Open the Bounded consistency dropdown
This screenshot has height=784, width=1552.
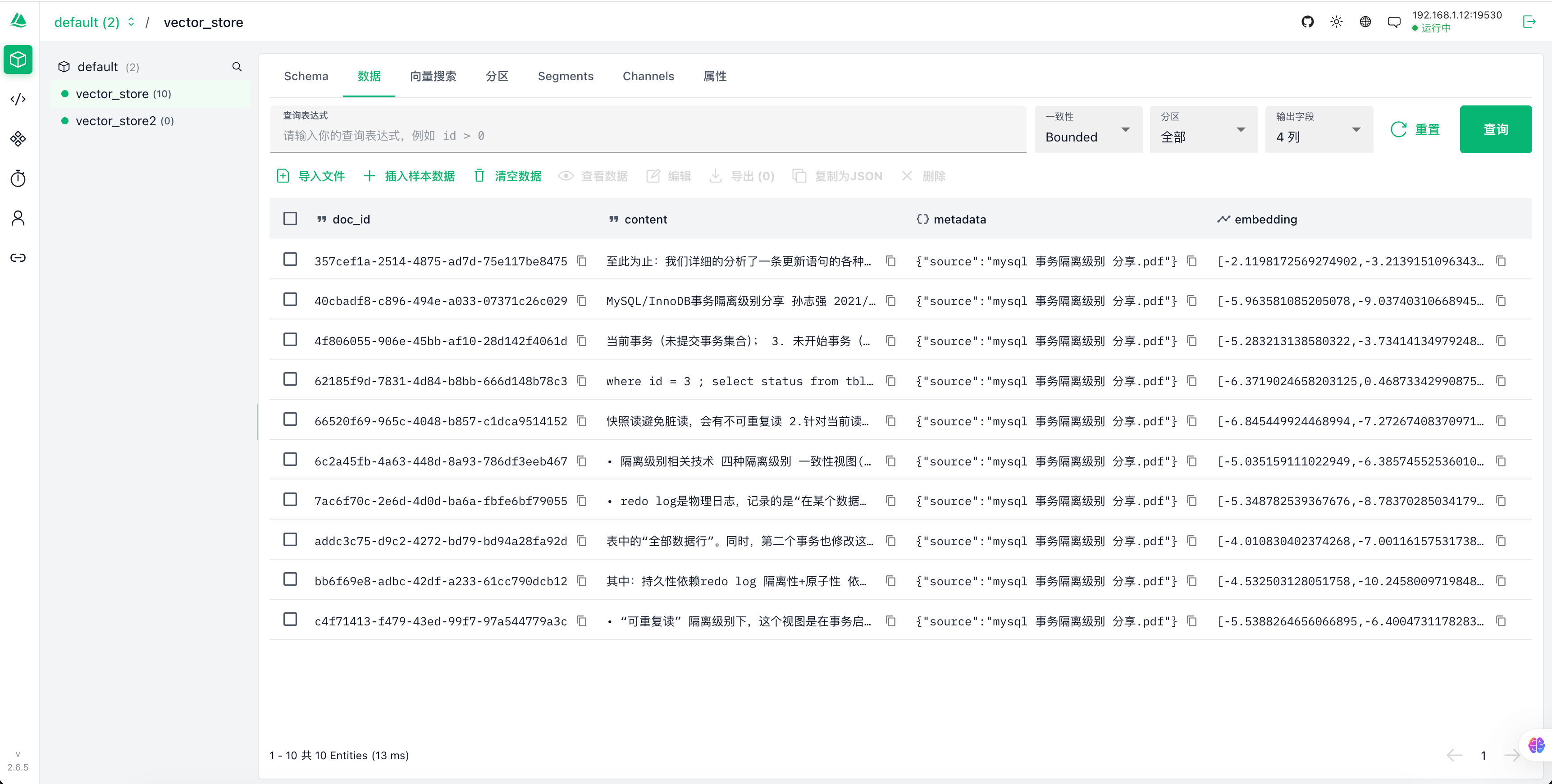(1087, 130)
